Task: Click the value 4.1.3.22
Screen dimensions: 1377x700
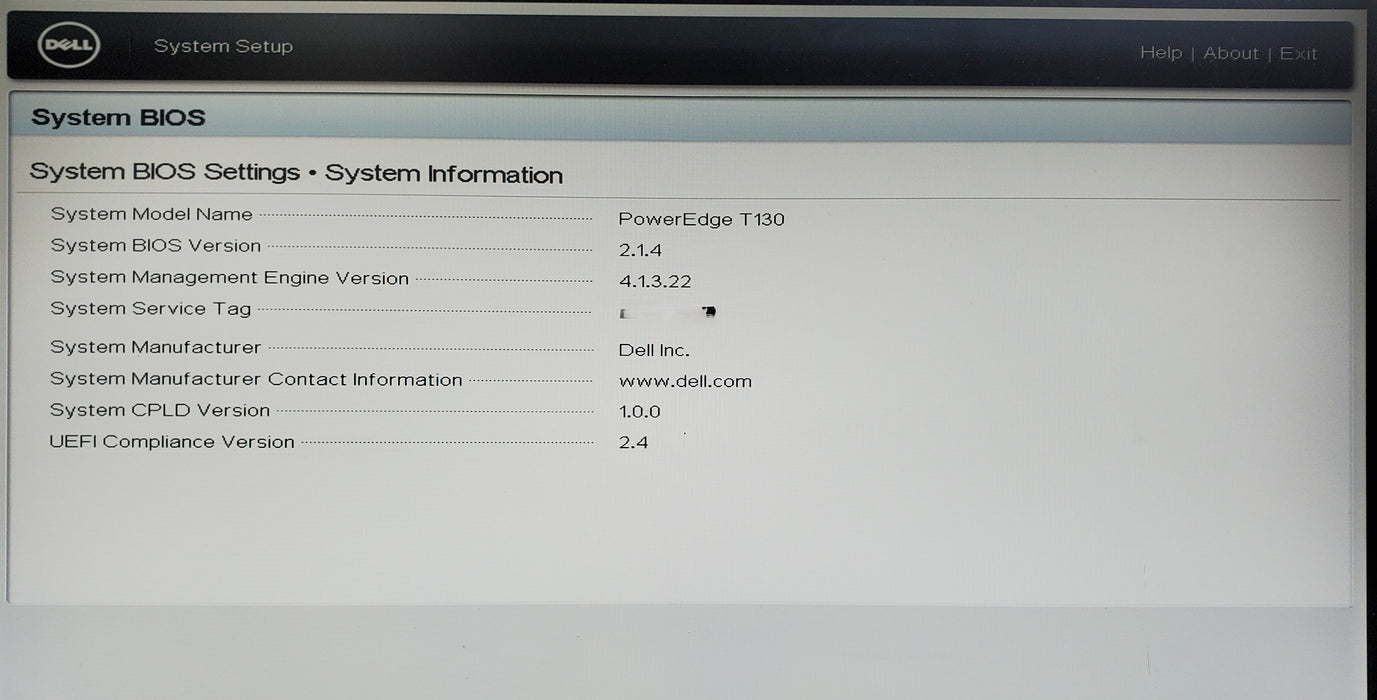Action: 655,282
